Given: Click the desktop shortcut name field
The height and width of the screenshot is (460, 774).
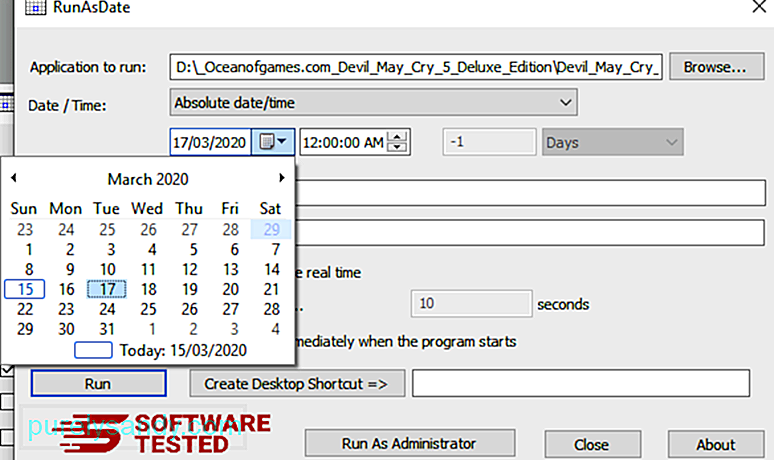Looking at the screenshot, I should [581, 383].
